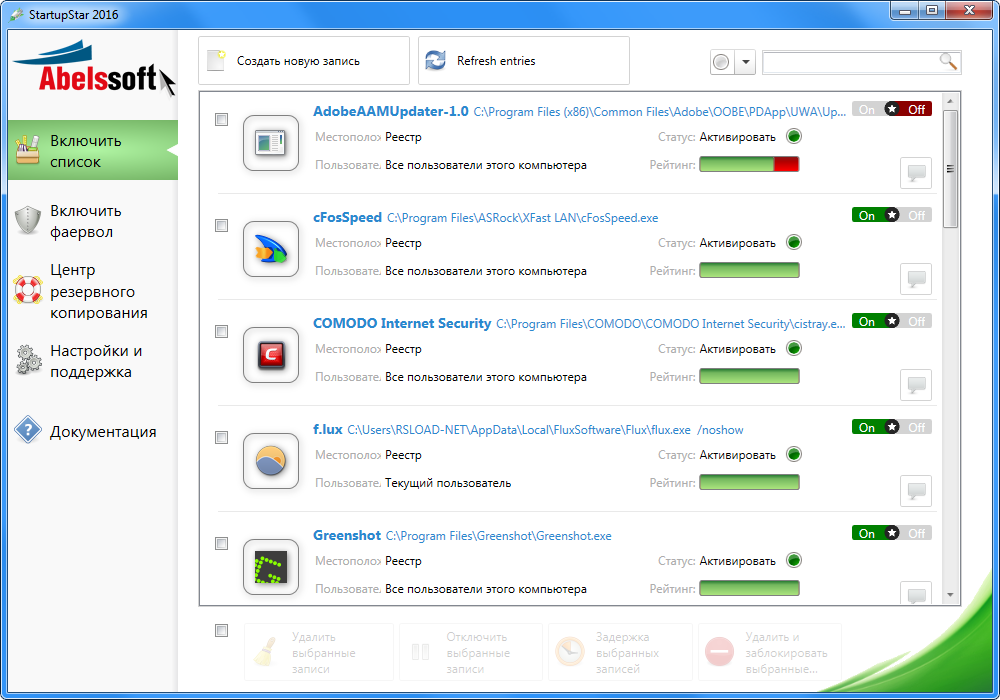Tick the checkbox for f.lux
Viewport: 1000px width, 700px height.
click(221, 437)
